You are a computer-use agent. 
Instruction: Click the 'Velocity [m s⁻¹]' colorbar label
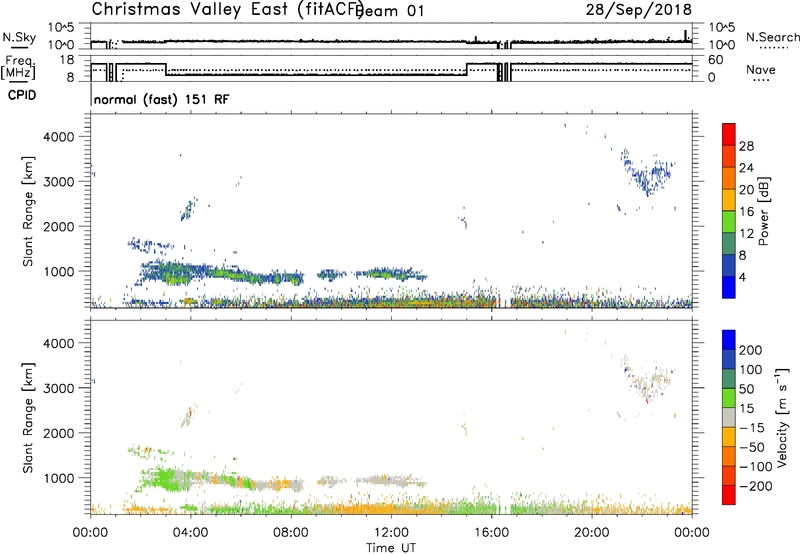click(782, 417)
